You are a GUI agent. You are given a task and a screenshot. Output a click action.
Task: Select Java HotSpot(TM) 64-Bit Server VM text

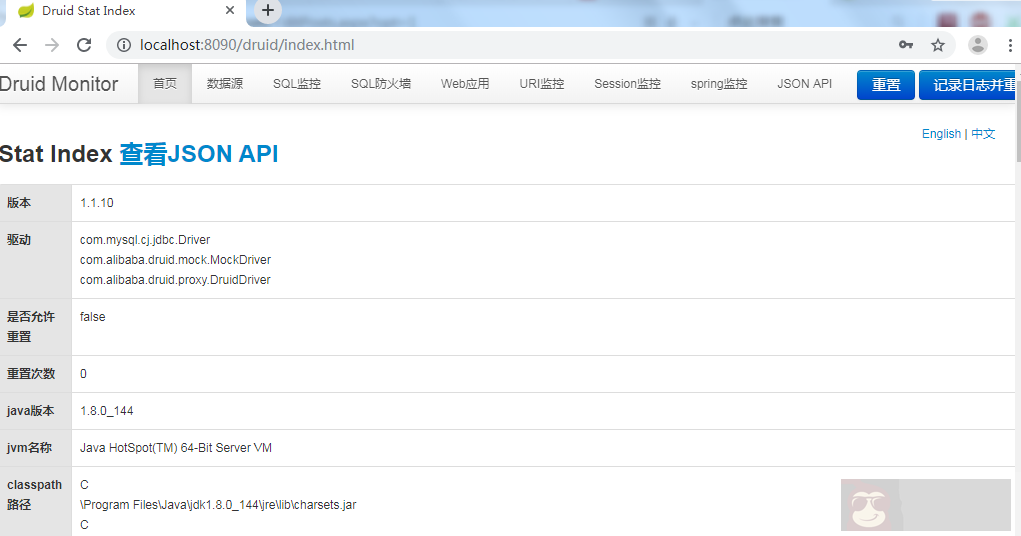click(176, 447)
